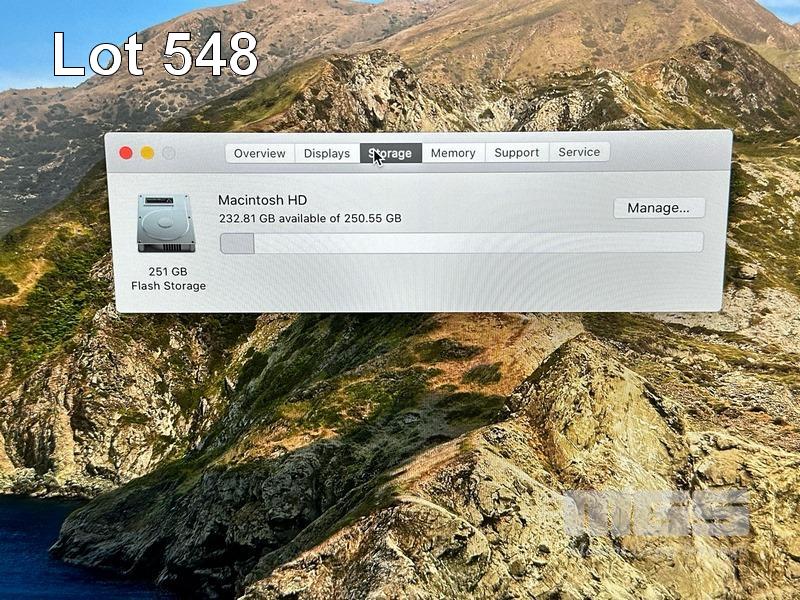This screenshot has width=800, height=600.
Task: Switch to the Overview tab
Action: point(260,153)
